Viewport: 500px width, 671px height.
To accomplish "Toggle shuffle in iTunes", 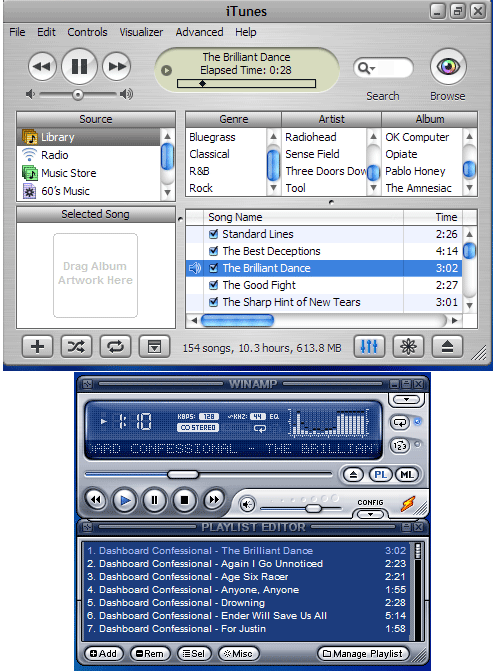I will tap(76, 347).
